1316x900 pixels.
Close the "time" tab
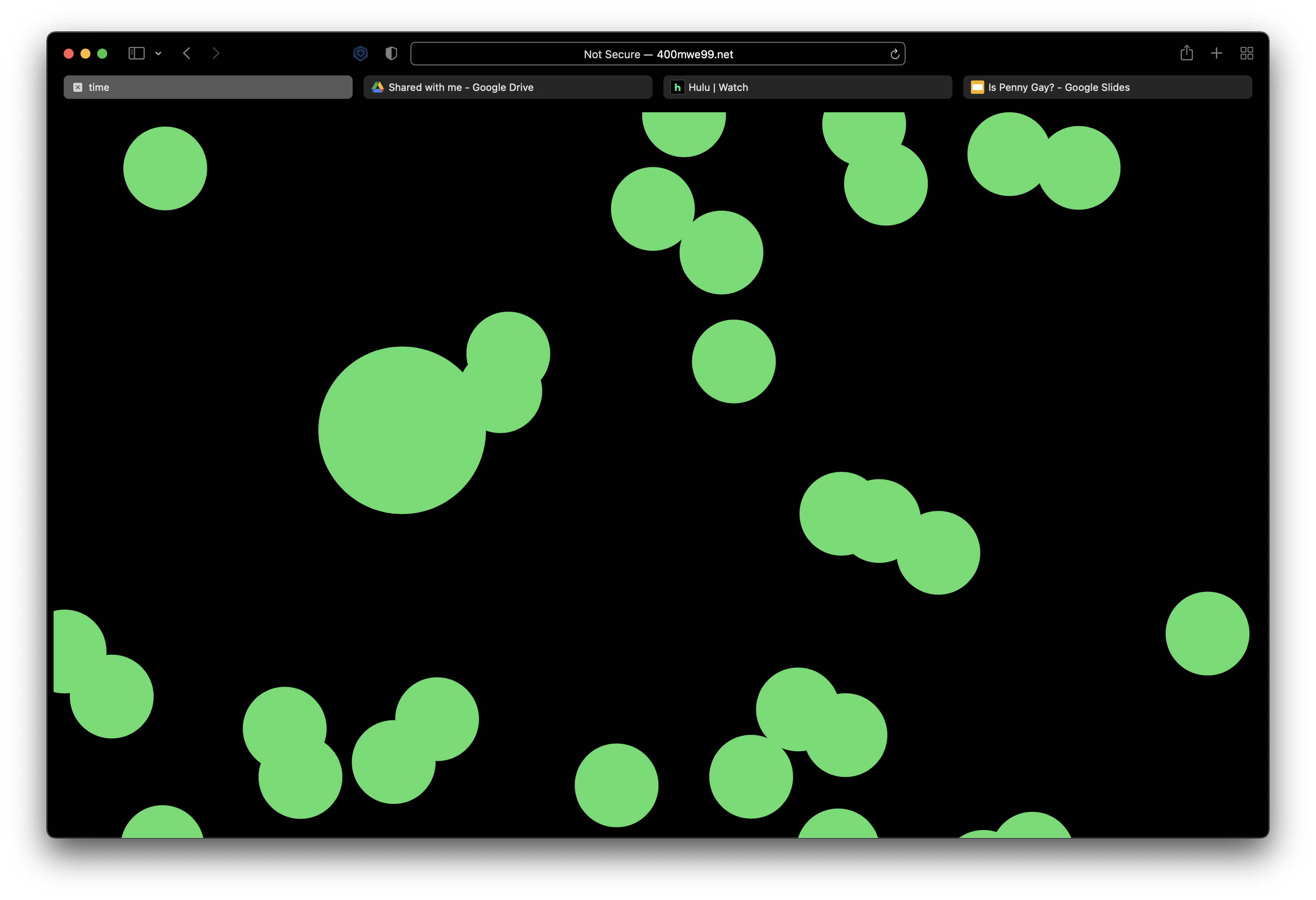[78, 87]
